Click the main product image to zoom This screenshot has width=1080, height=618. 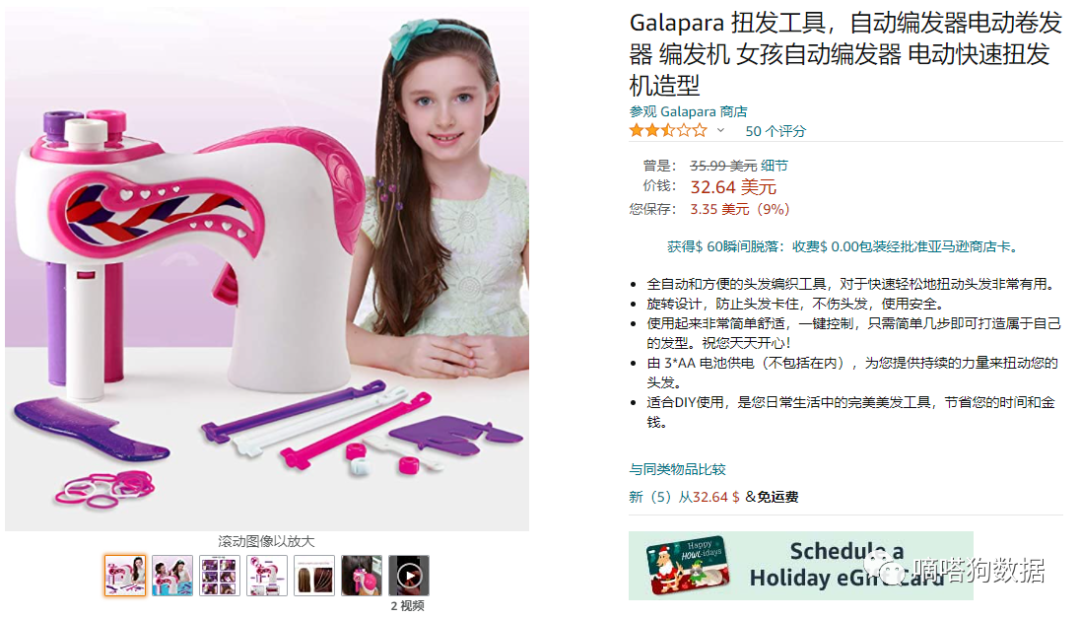267,269
